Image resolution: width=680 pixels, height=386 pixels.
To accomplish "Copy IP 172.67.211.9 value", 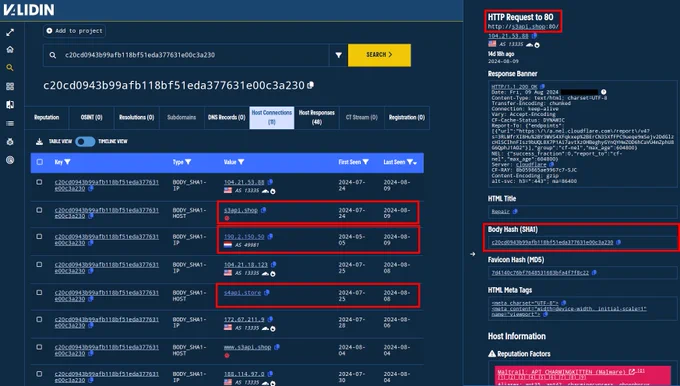I will point(270,320).
